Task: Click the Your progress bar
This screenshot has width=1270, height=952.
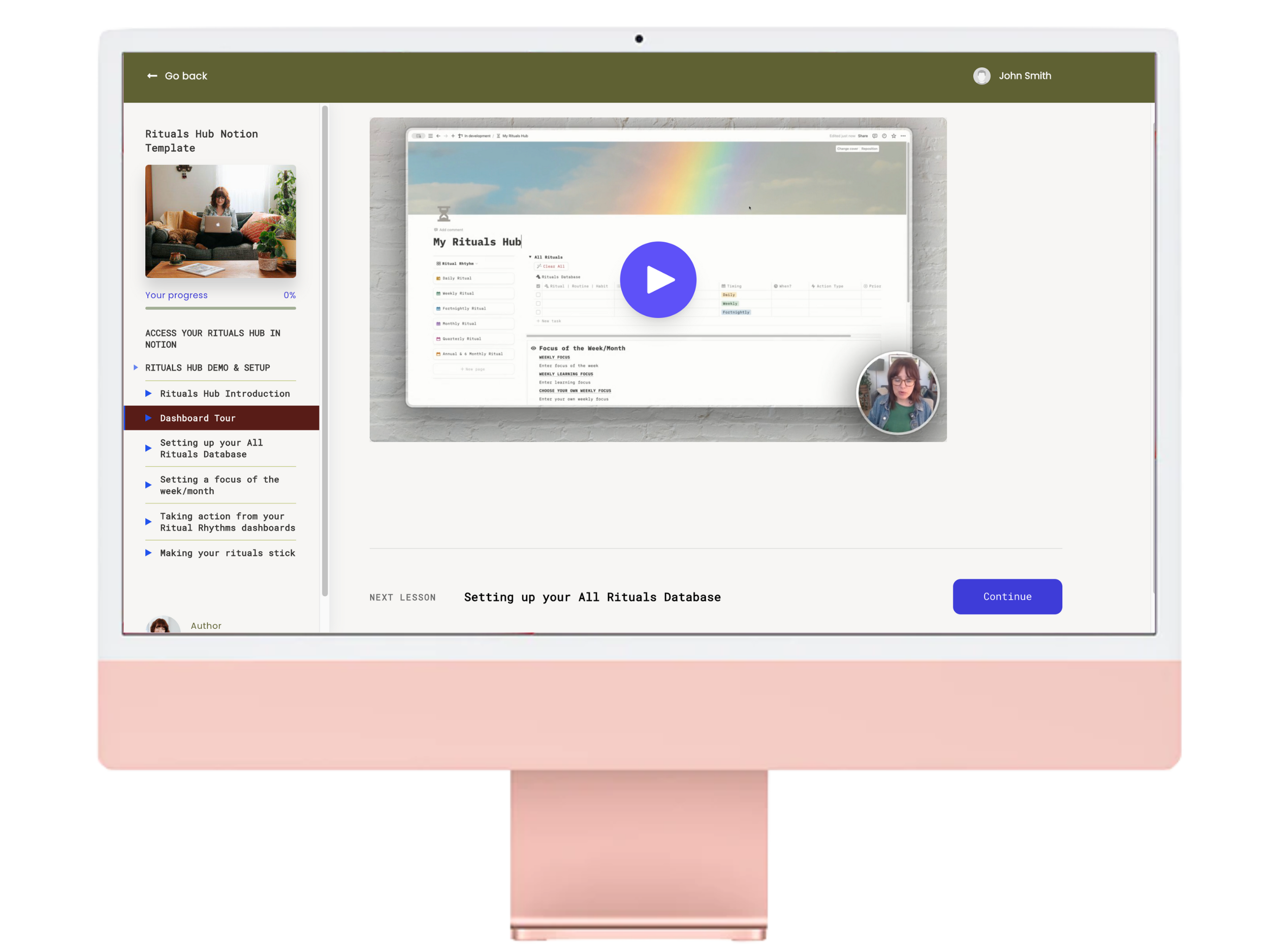Action: point(220,308)
